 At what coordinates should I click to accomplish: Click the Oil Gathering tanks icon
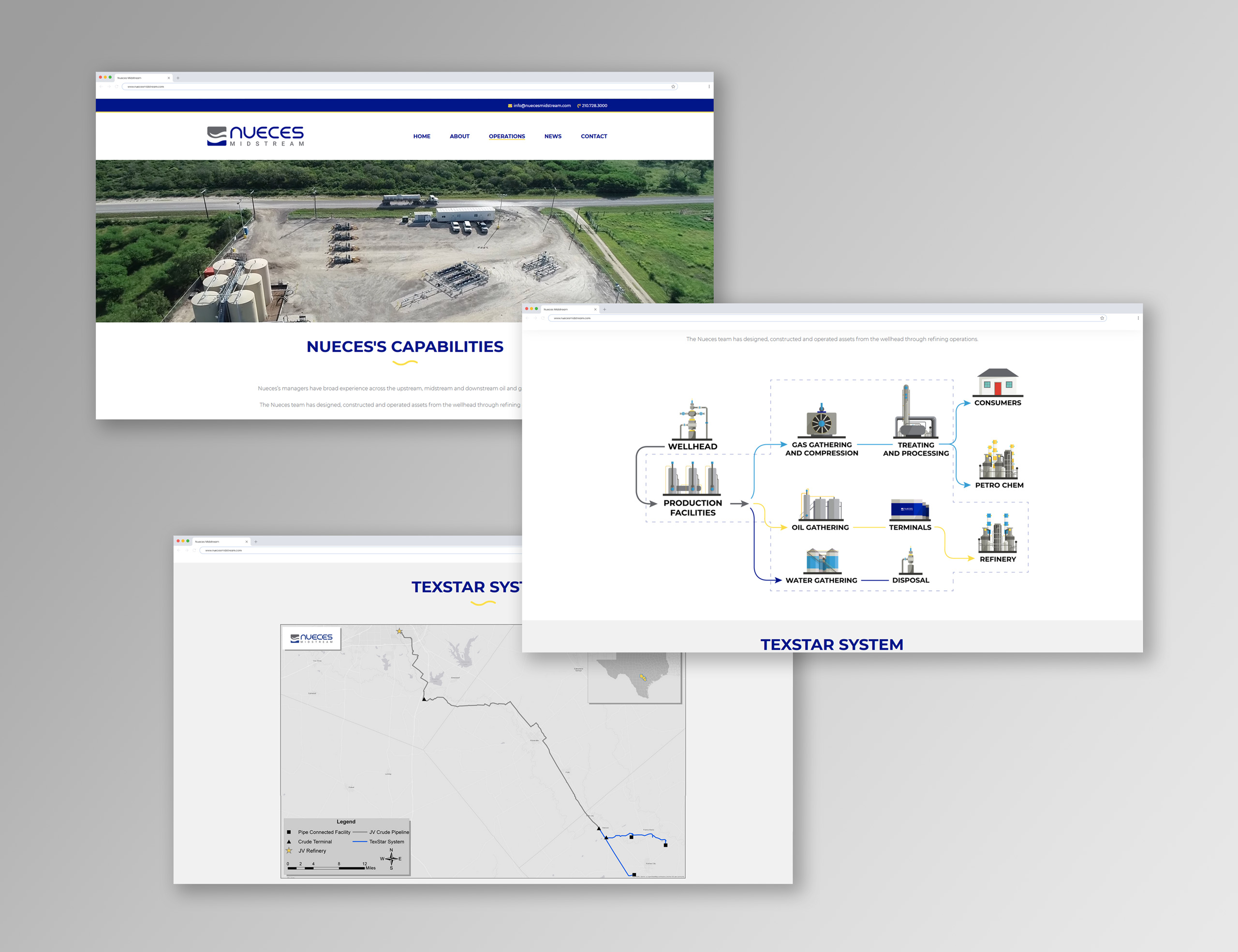click(x=821, y=505)
